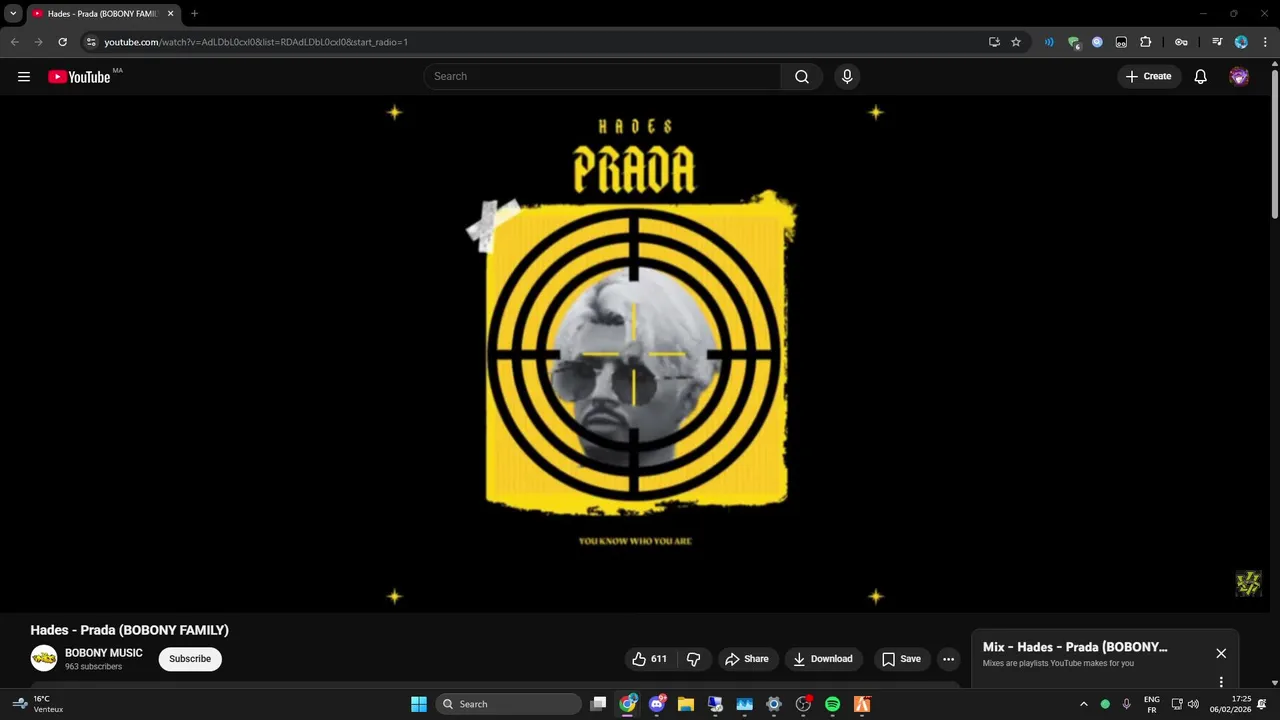This screenshot has height=720, width=1280.
Task: Open volume control in system tray
Action: tap(1193, 704)
